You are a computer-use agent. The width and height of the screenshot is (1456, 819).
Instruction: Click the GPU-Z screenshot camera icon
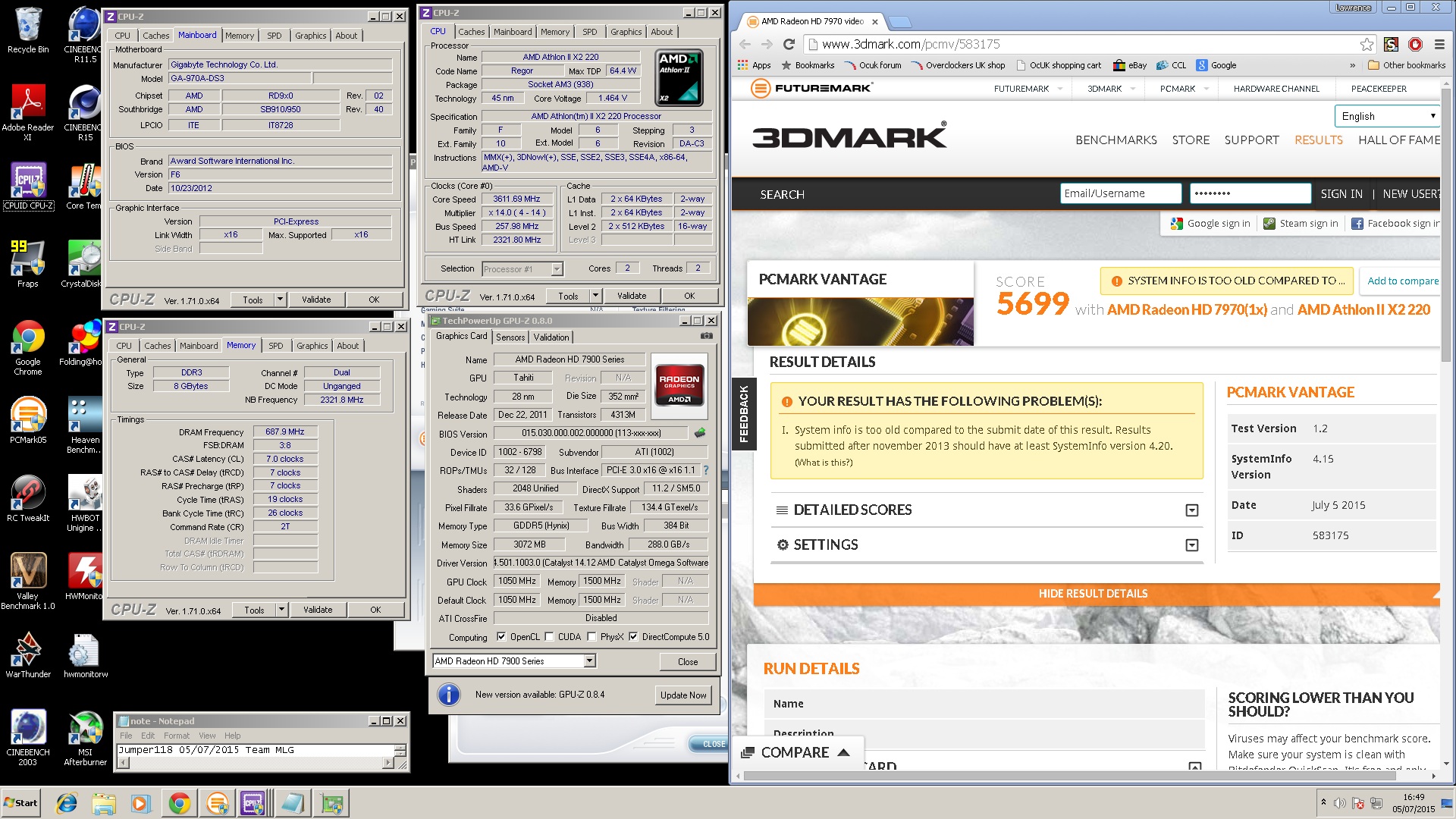click(x=706, y=336)
